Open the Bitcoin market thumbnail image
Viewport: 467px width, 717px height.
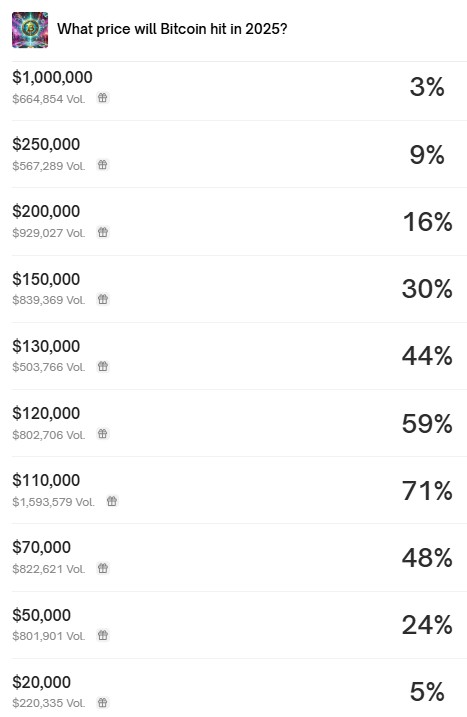click(30, 30)
